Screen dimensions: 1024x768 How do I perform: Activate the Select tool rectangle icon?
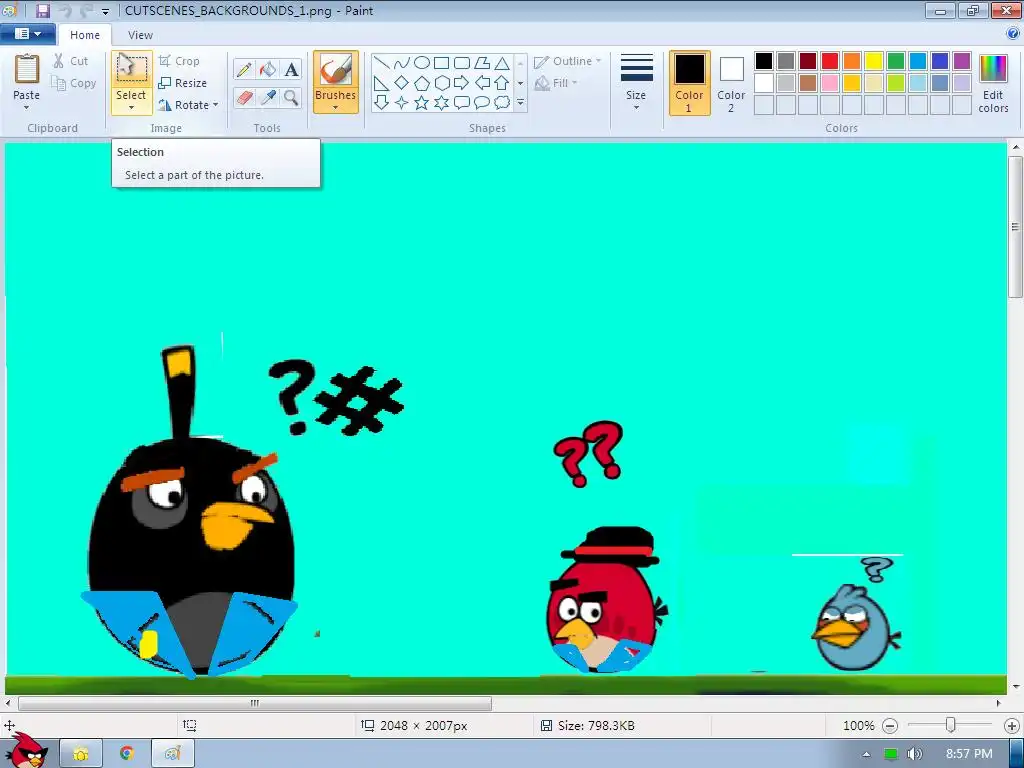point(131,69)
